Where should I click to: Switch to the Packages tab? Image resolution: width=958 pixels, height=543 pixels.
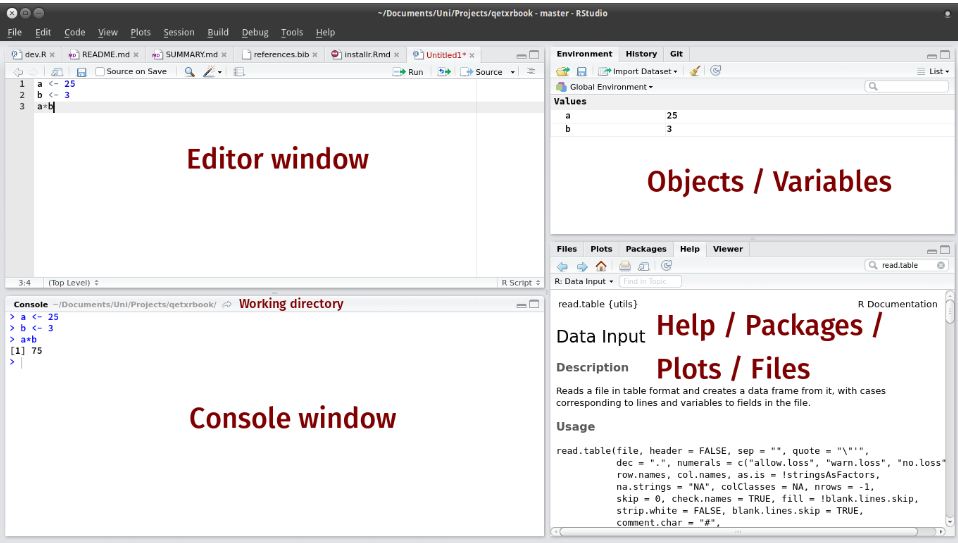tap(645, 249)
